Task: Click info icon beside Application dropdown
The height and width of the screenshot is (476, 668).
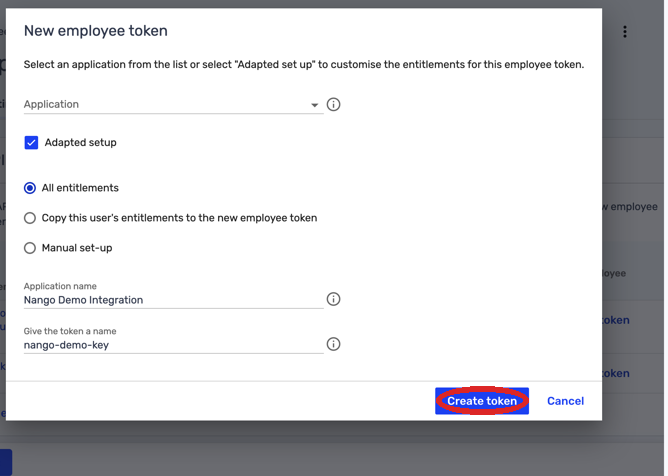Action: point(333,104)
